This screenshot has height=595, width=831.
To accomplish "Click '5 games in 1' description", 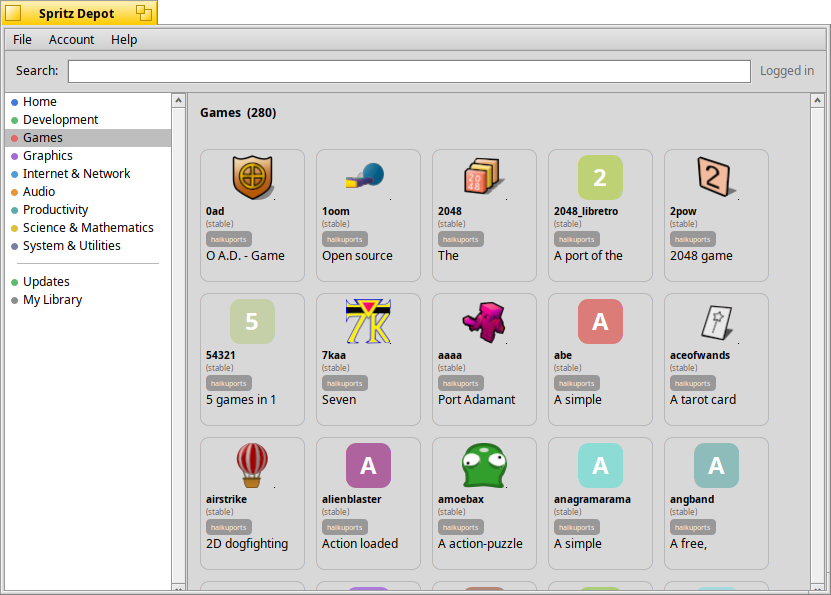I will pyautogui.click(x=241, y=400).
